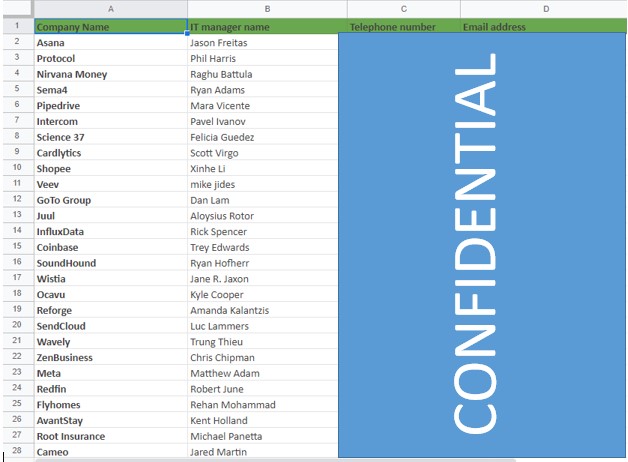This screenshot has height=462, width=628.
Task: Click the Telephone number header cell
Action: [404, 26]
